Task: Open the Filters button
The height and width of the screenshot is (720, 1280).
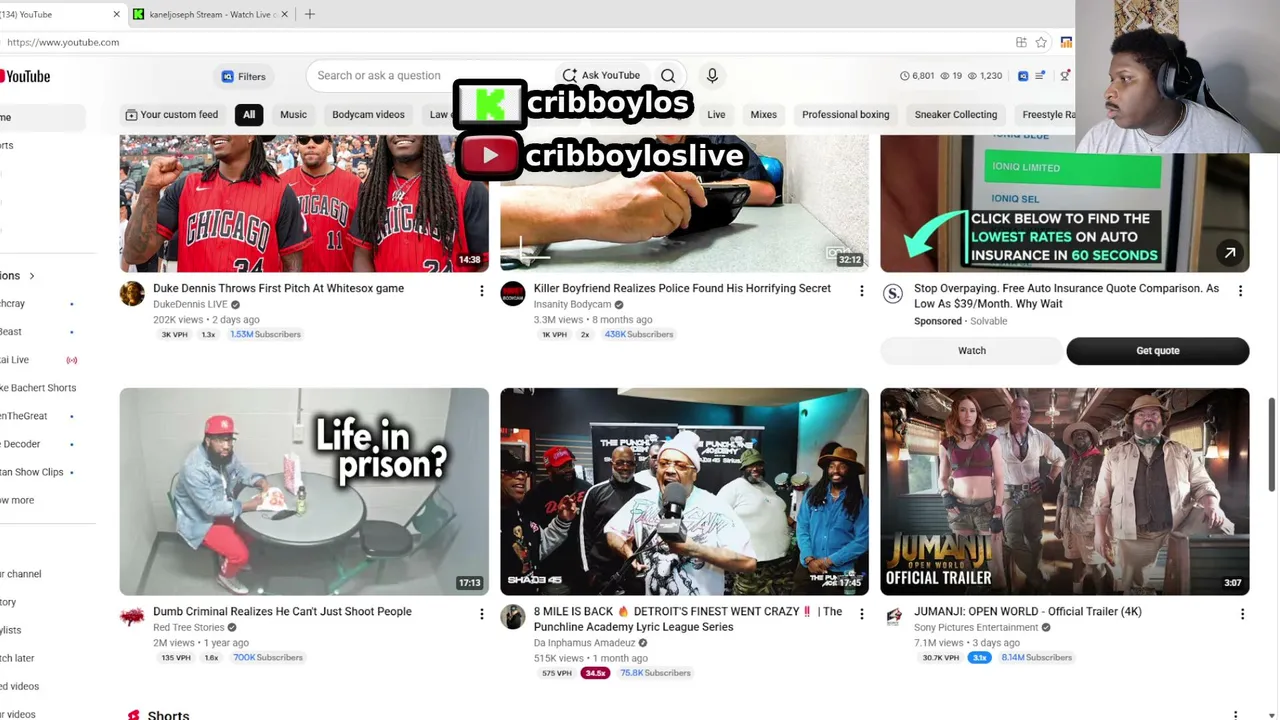Action: coord(243,76)
